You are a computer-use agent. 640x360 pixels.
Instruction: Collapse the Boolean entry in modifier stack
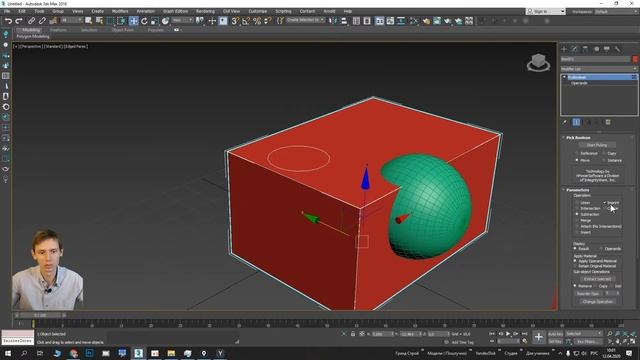564,77
